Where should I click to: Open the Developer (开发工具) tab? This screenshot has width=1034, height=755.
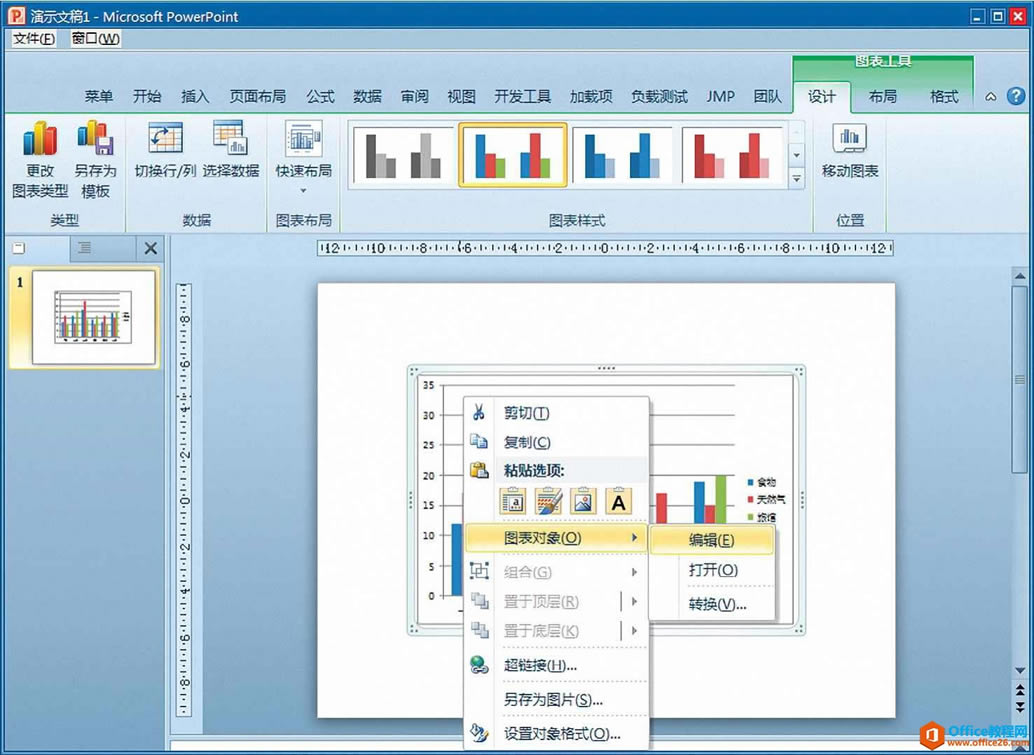point(523,96)
